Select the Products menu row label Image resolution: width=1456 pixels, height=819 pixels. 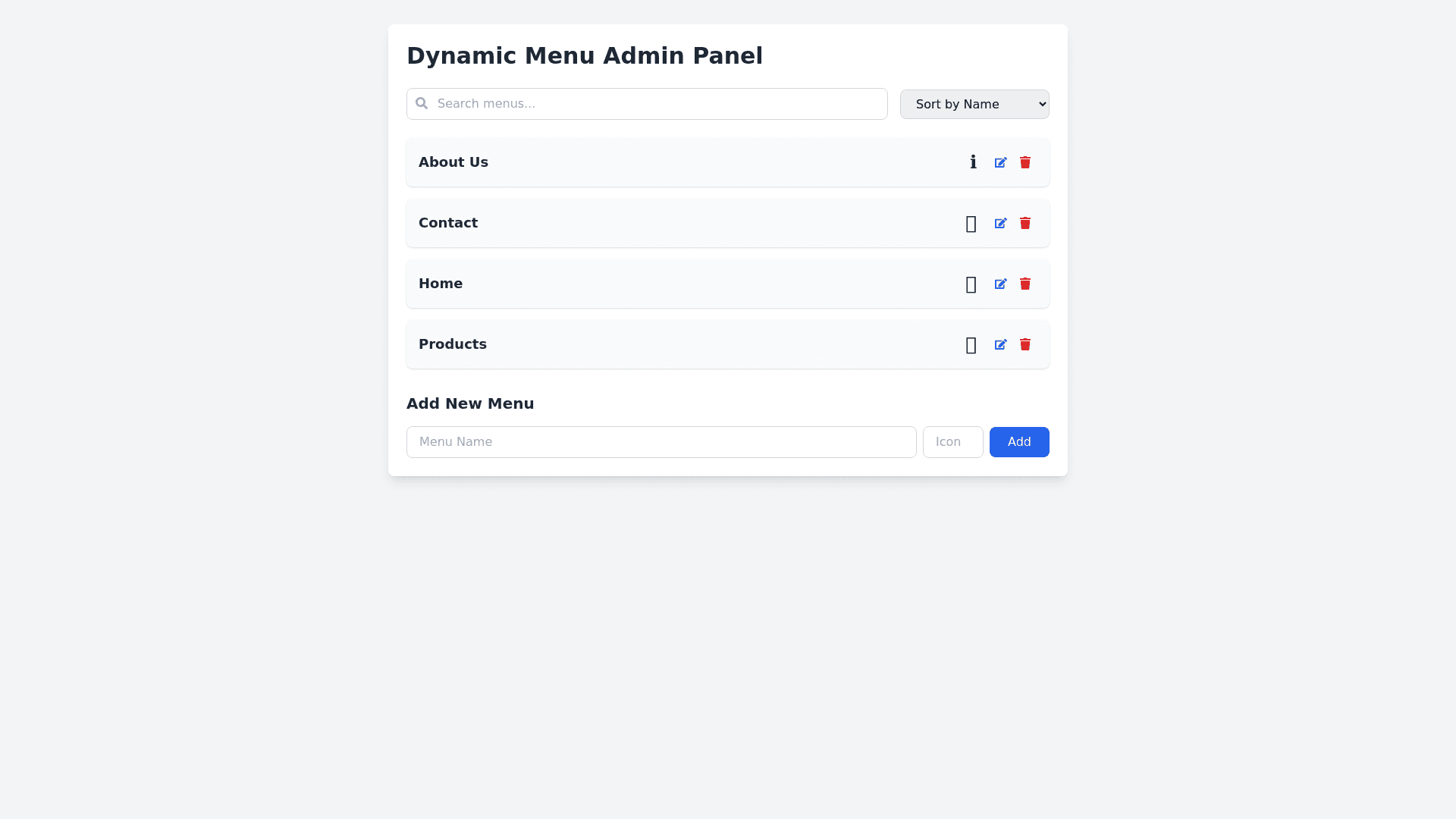(453, 344)
